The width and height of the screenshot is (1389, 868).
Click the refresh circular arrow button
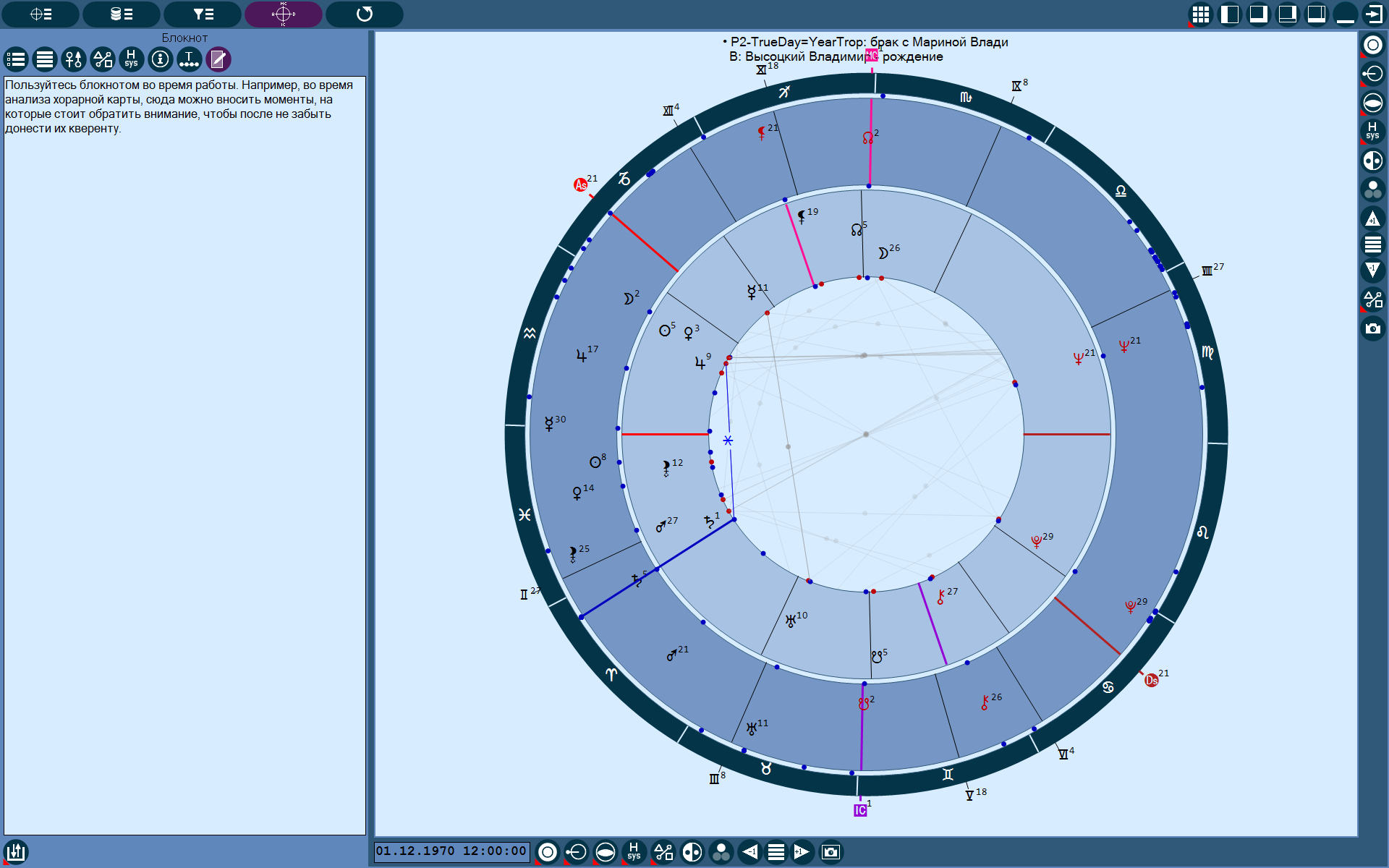click(365, 14)
